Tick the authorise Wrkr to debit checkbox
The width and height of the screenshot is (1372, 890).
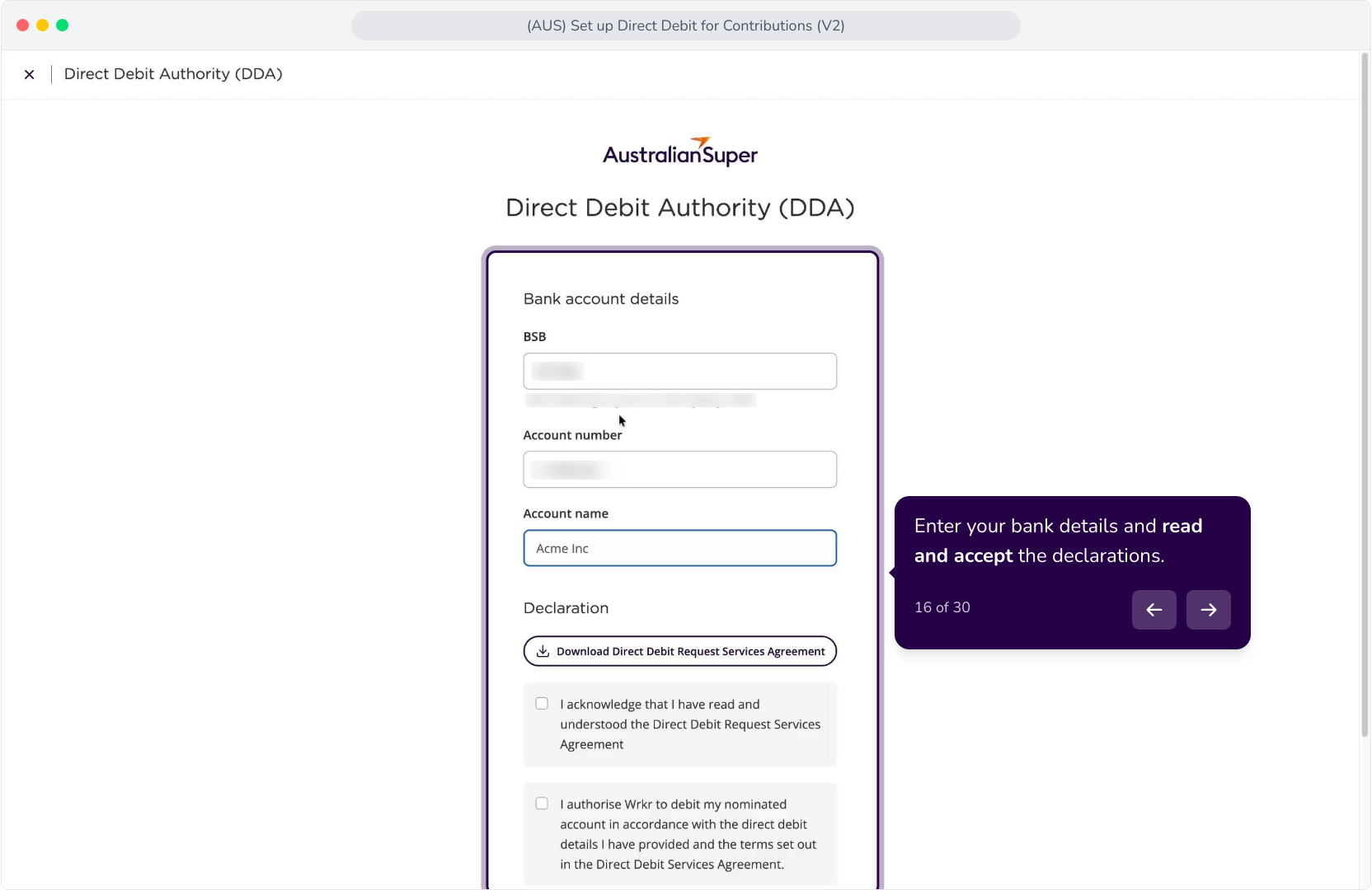[x=542, y=803]
